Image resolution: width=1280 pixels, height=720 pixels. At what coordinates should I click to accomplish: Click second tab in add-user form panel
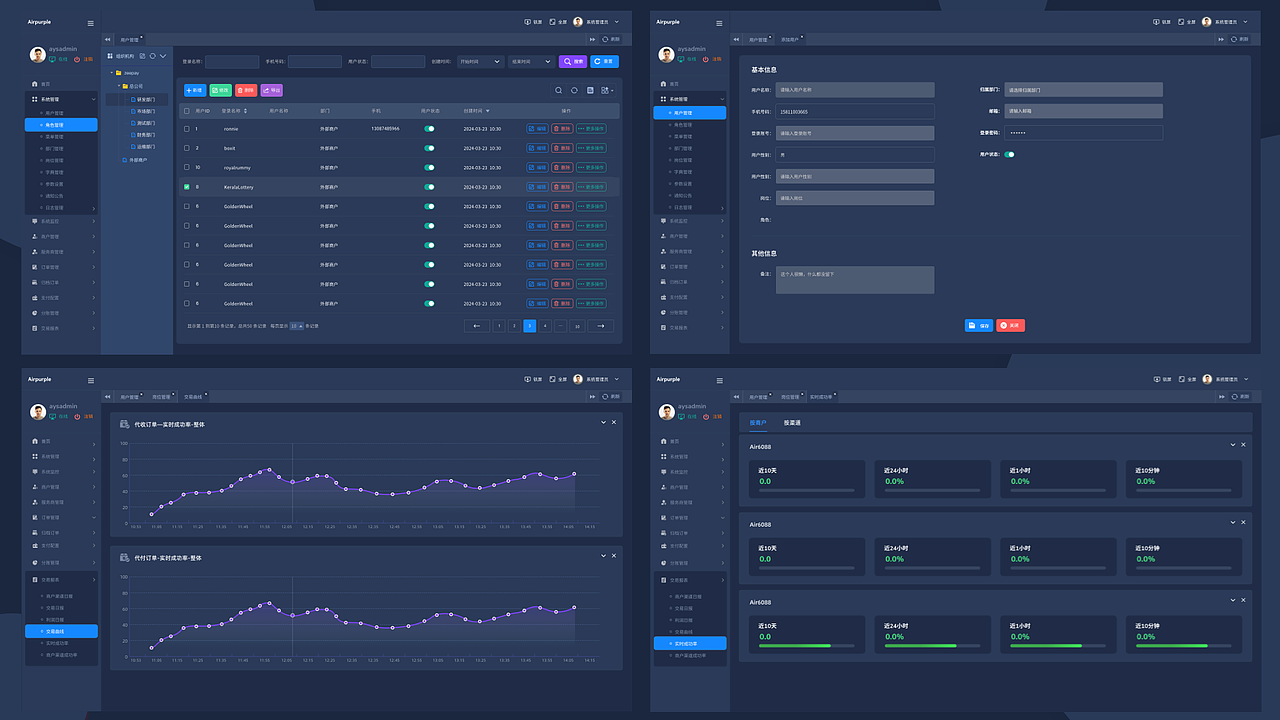pyautogui.click(x=792, y=39)
